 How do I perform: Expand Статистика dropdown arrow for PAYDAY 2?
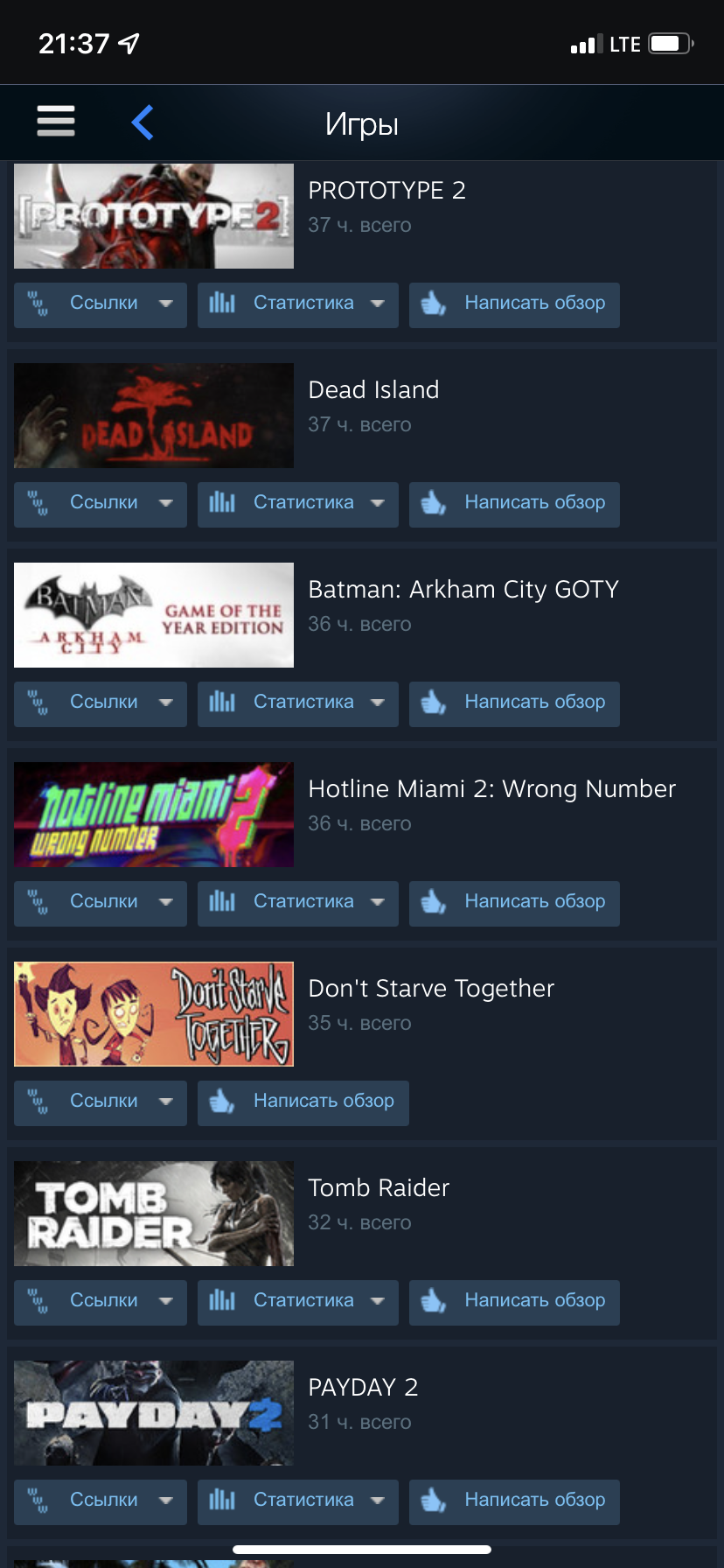(x=378, y=1501)
